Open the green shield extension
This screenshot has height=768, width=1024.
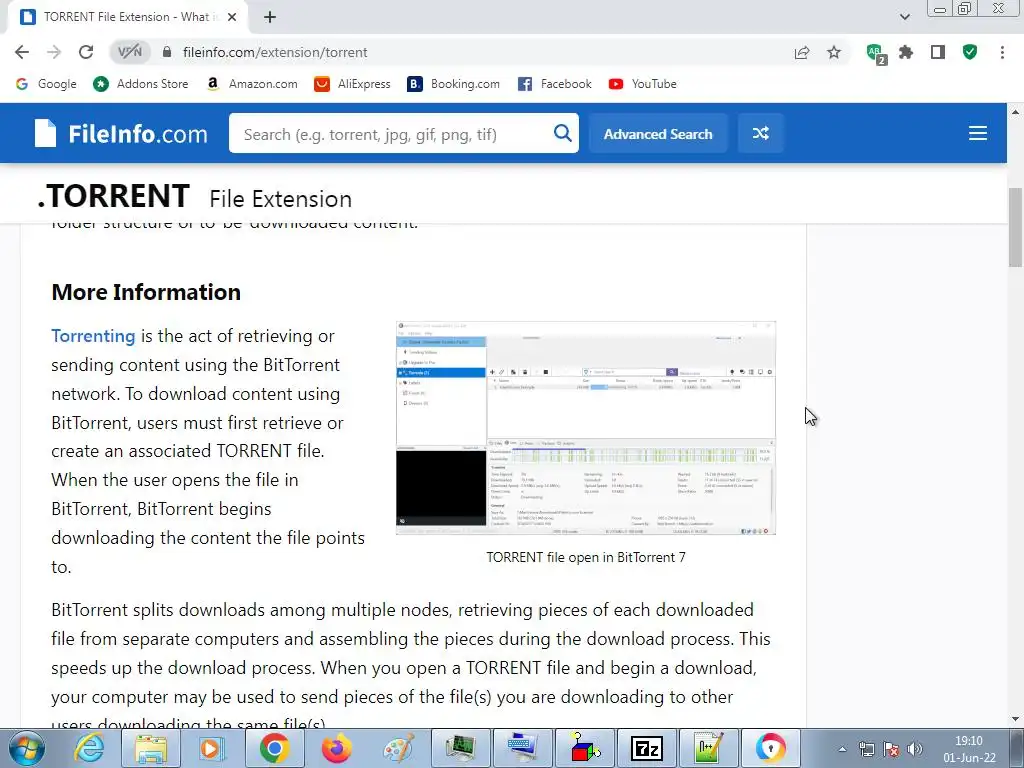pos(970,52)
